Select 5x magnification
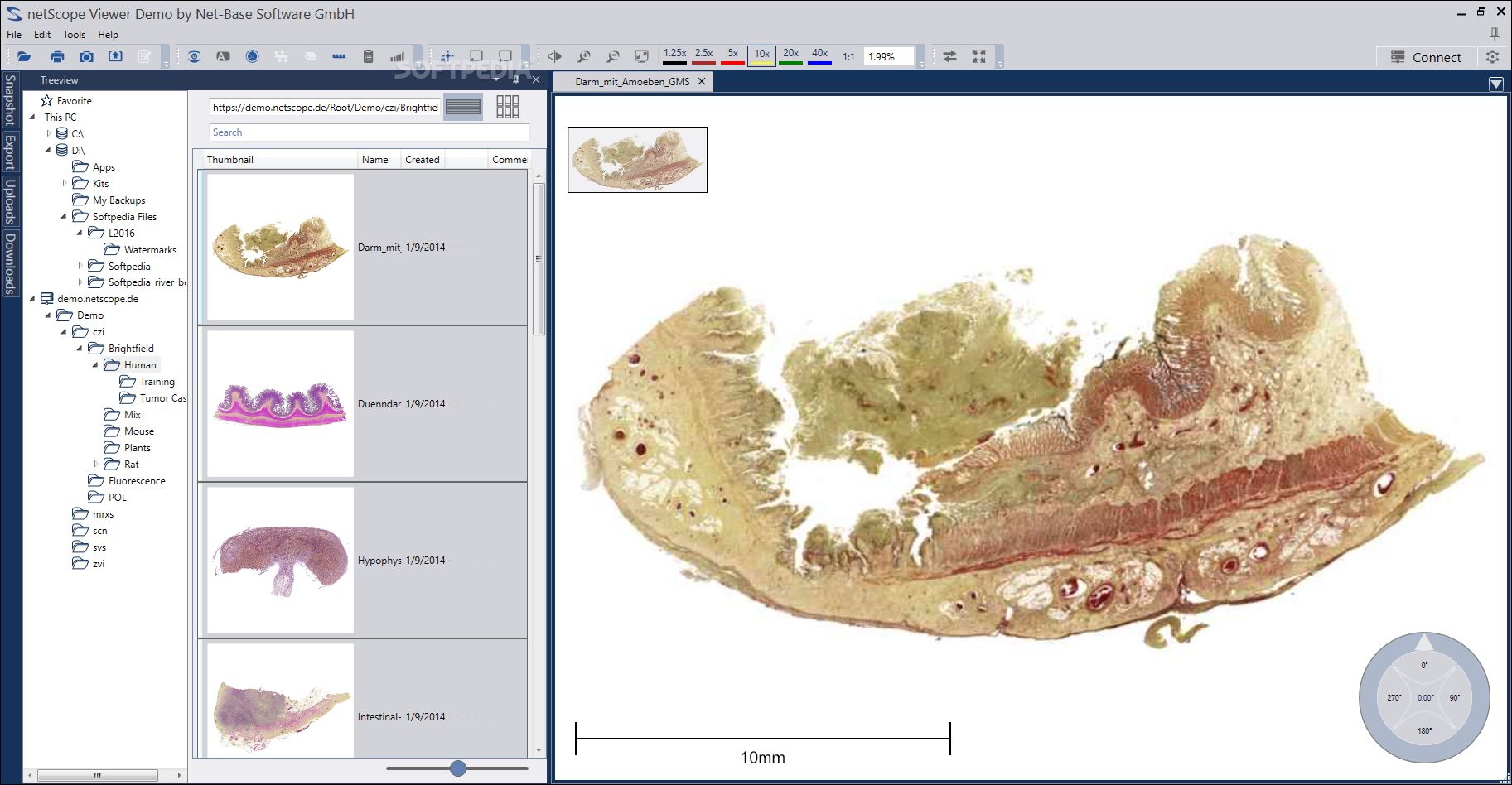The width and height of the screenshot is (1512, 785). [732, 55]
